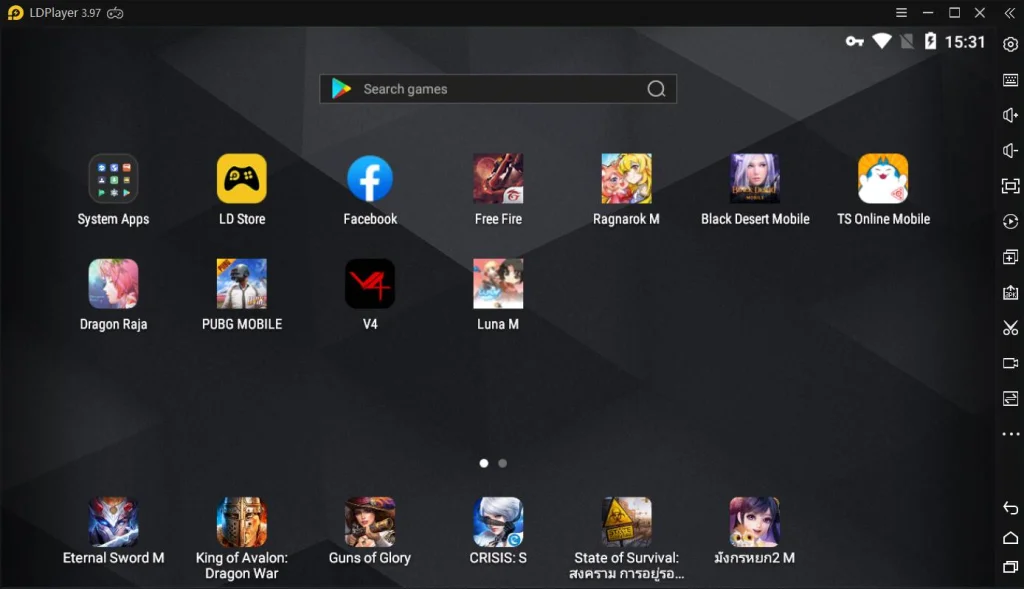
Task: Open King of Avalon: Dragon War
Action: pos(242,522)
